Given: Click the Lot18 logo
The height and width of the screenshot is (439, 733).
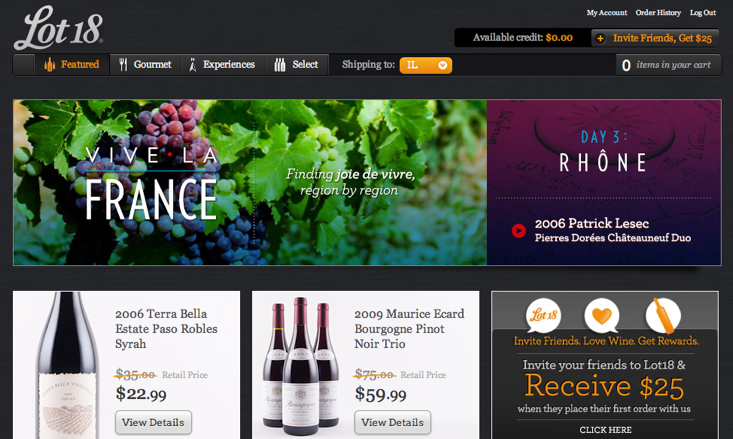Looking at the screenshot, I should 58,28.
